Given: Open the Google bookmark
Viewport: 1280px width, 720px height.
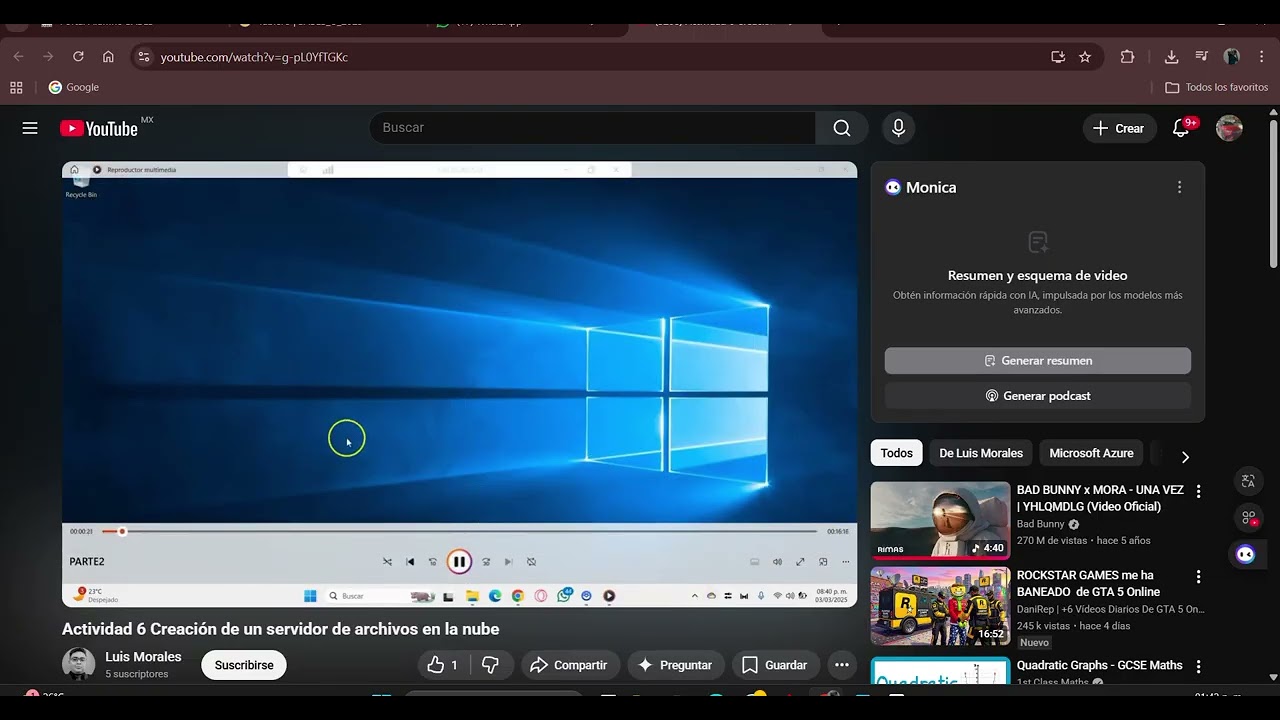Looking at the screenshot, I should point(73,87).
